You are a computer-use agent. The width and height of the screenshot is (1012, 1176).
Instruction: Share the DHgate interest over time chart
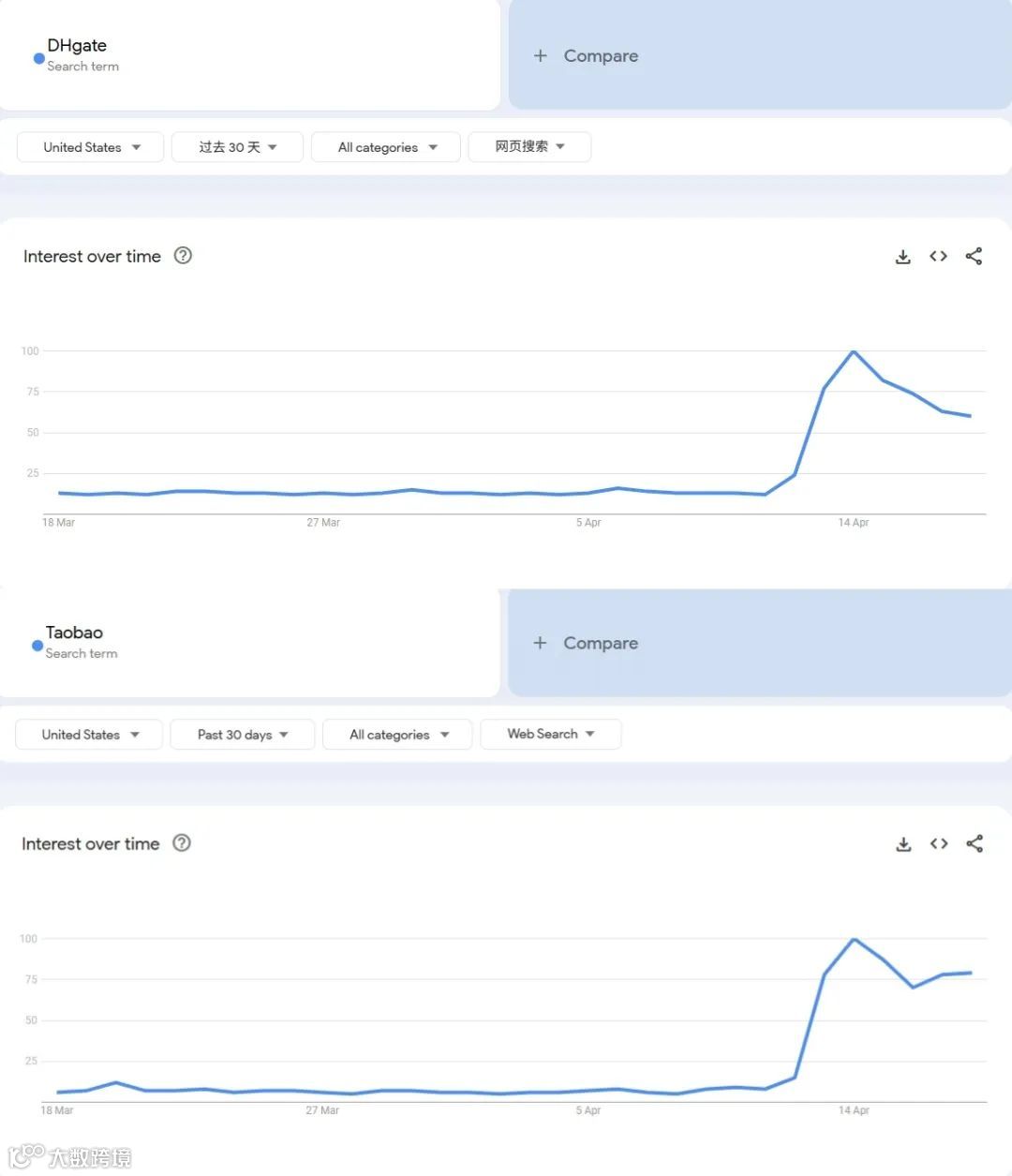[x=974, y=256]
